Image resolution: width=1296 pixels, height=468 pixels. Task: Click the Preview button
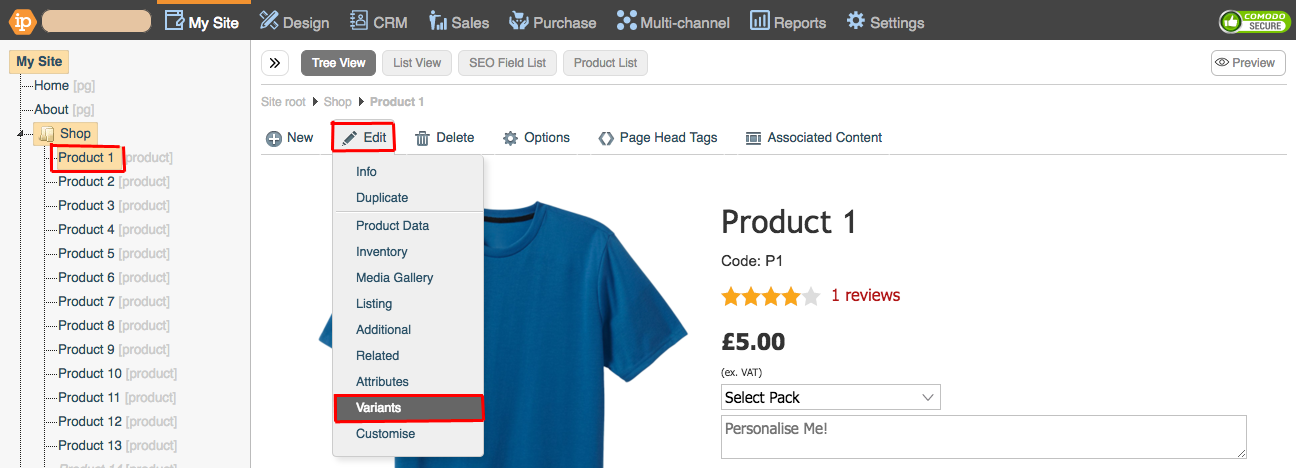point(1247,63)
